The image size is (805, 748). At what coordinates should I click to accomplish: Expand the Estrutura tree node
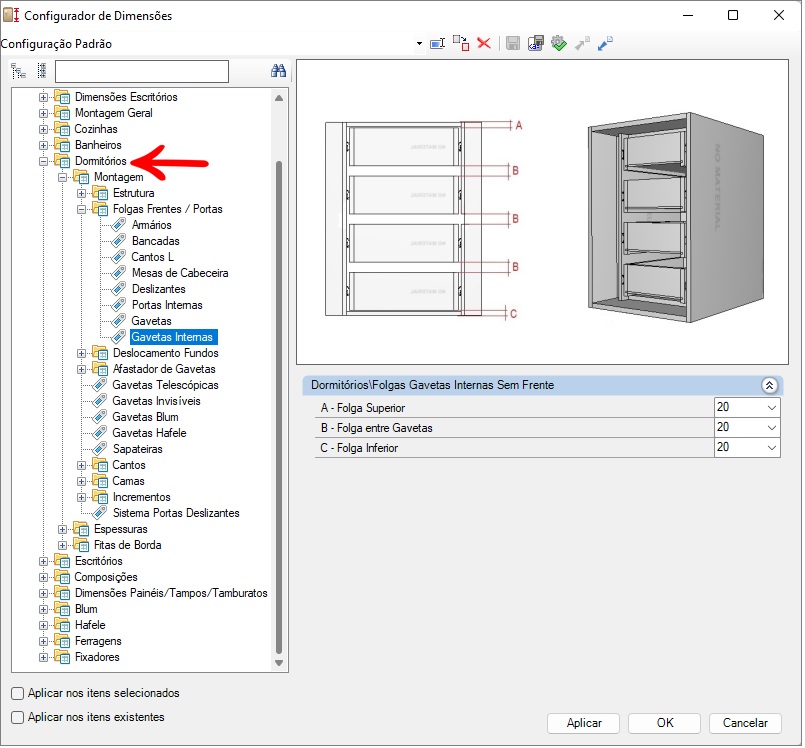coord(81,194)
